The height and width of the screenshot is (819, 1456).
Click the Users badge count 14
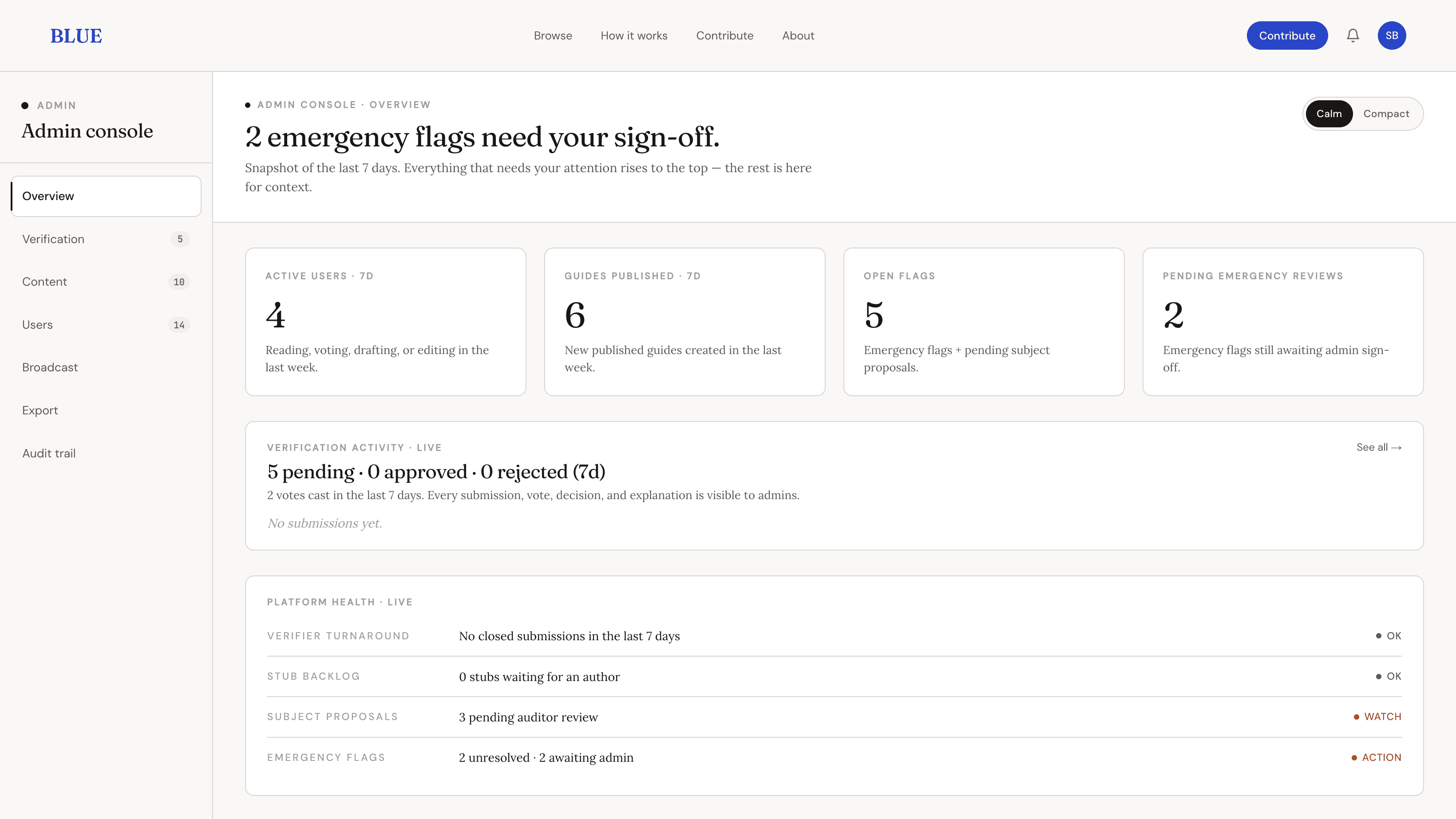[178, 325]
